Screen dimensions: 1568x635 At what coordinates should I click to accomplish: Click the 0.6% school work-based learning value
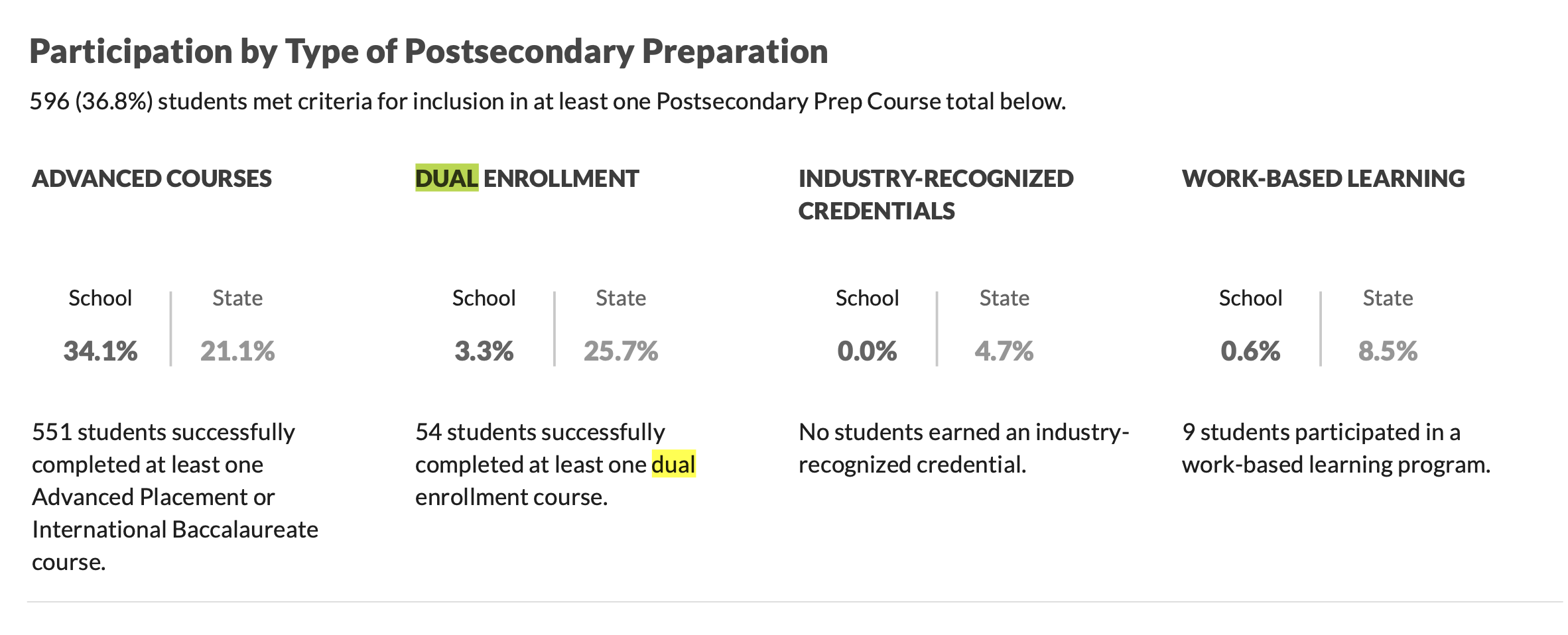click(x=1250, y=351)
